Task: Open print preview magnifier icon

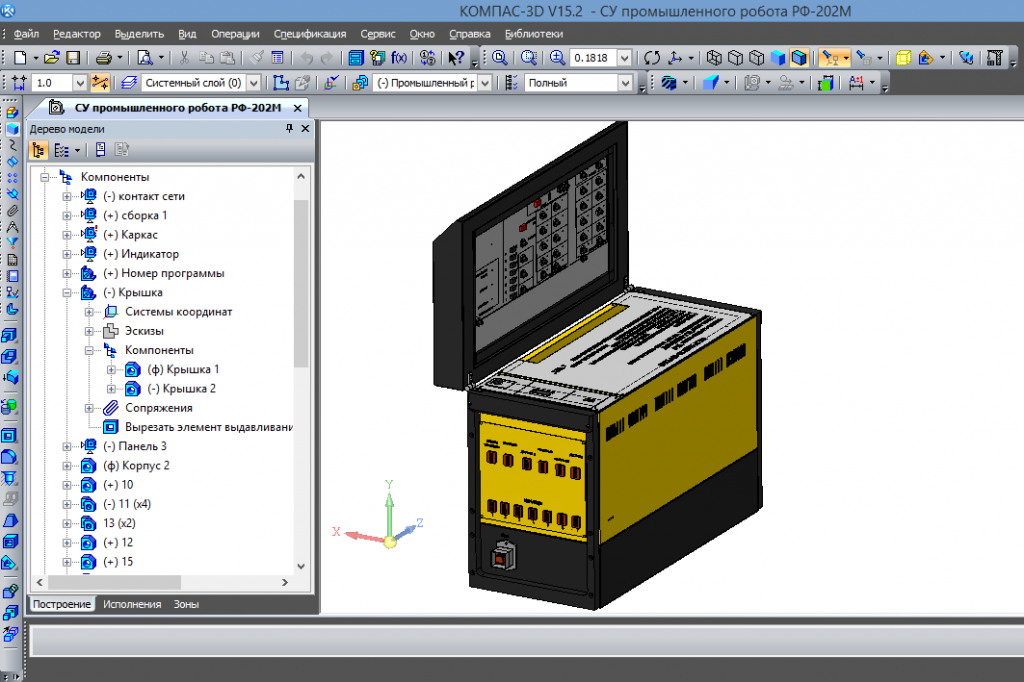Action: (x=145, y=57)
